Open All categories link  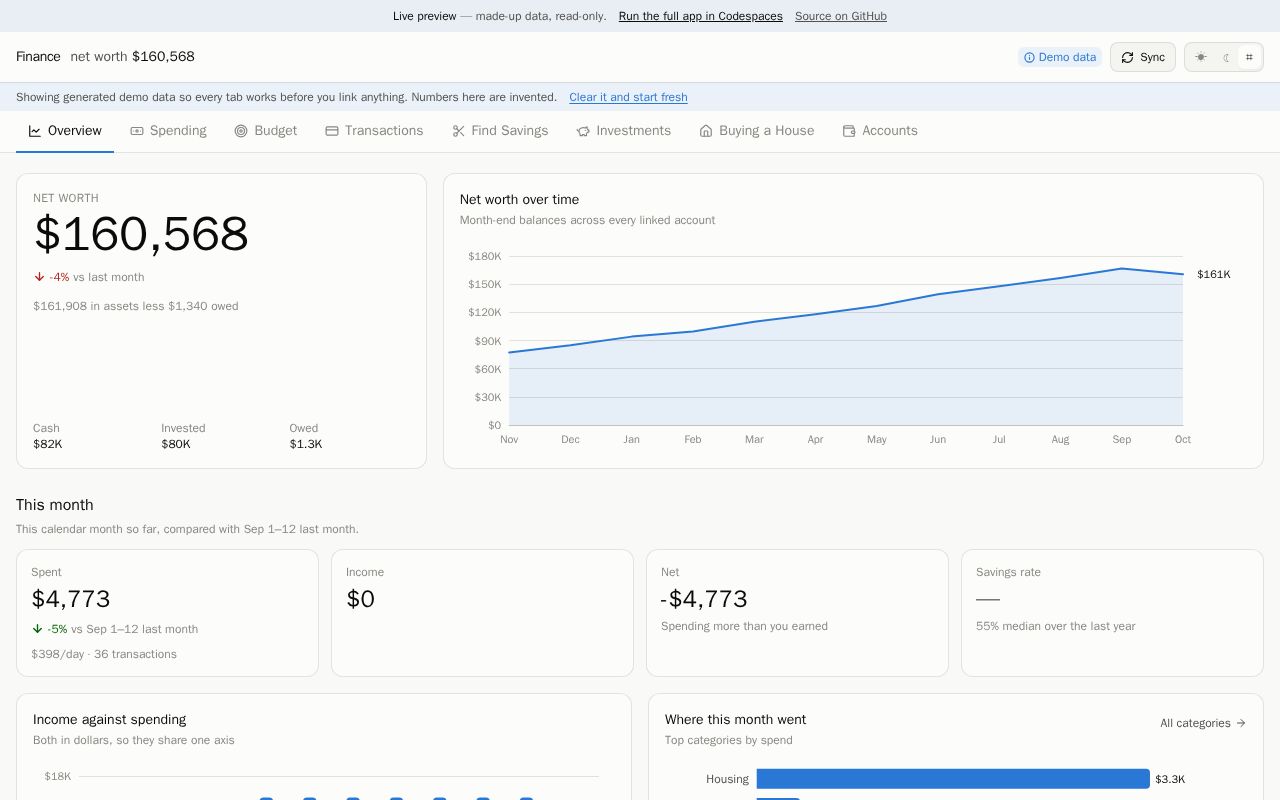[1203, 723]
